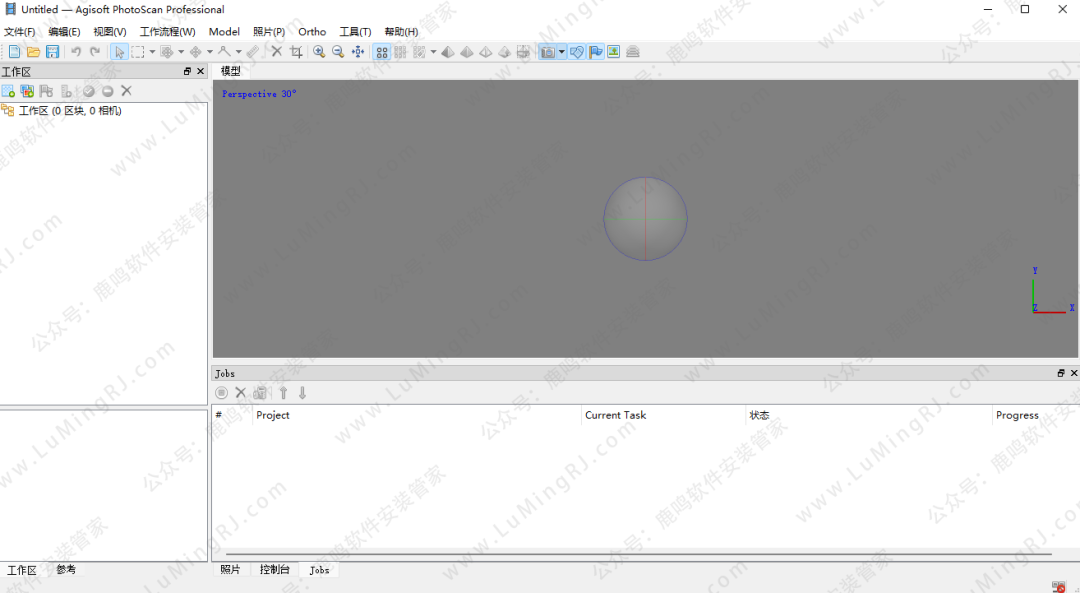The width and height of the screenshot is (1080, 593).
Task: Click the Zoom In magnifier icon
Action: pyautogui.click(x=319, y=52)
